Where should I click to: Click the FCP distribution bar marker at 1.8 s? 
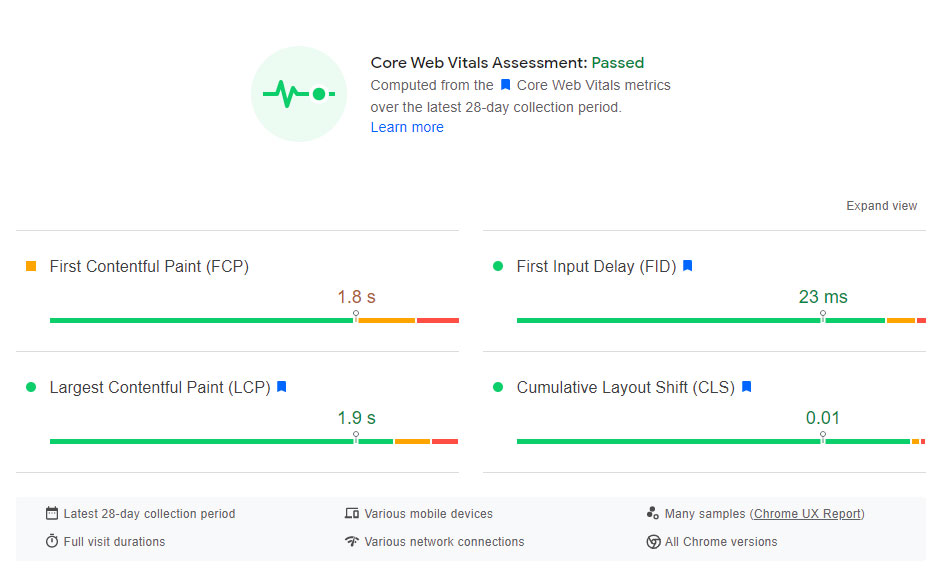click(x=356, y=316)
